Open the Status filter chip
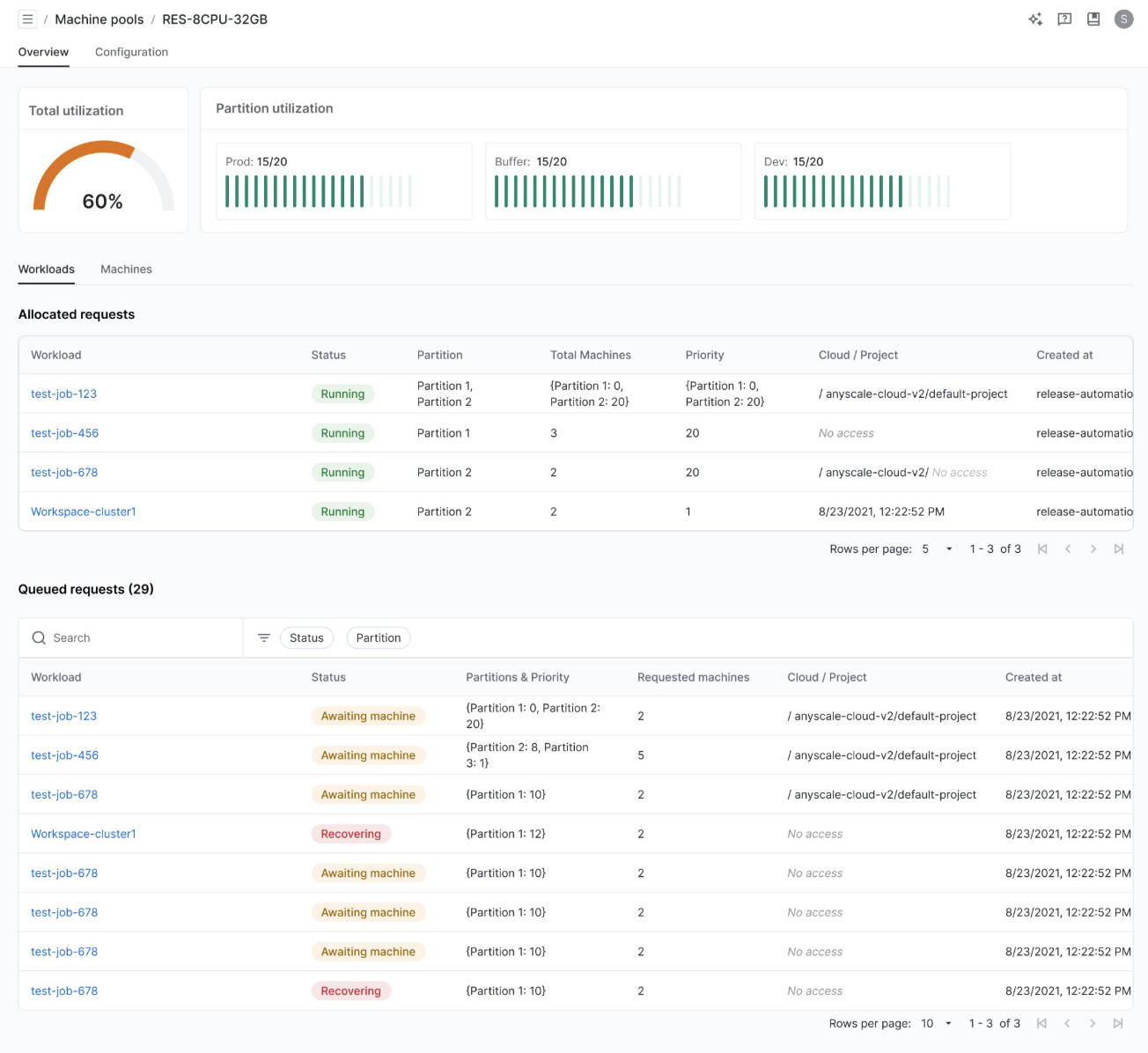The height and width of the screenshot is (1053, 1148). tap(306, 638)
